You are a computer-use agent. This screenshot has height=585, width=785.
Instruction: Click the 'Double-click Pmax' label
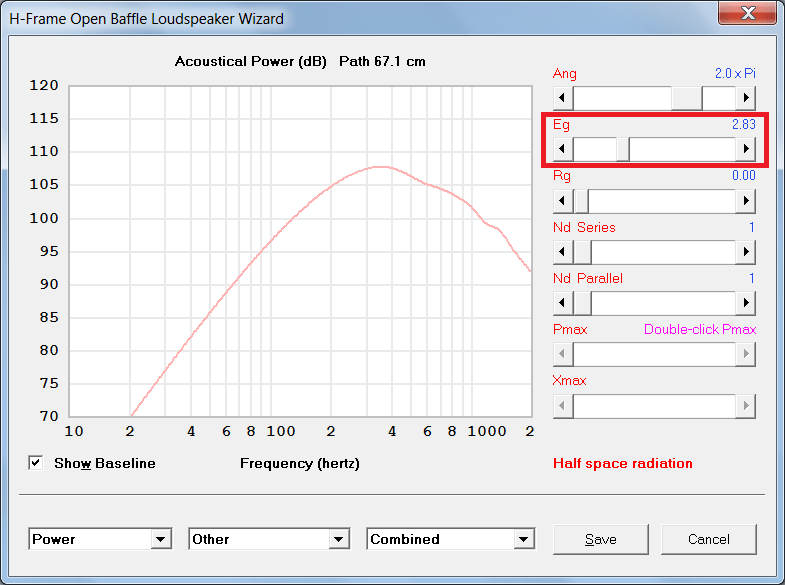tap(700, 329)
